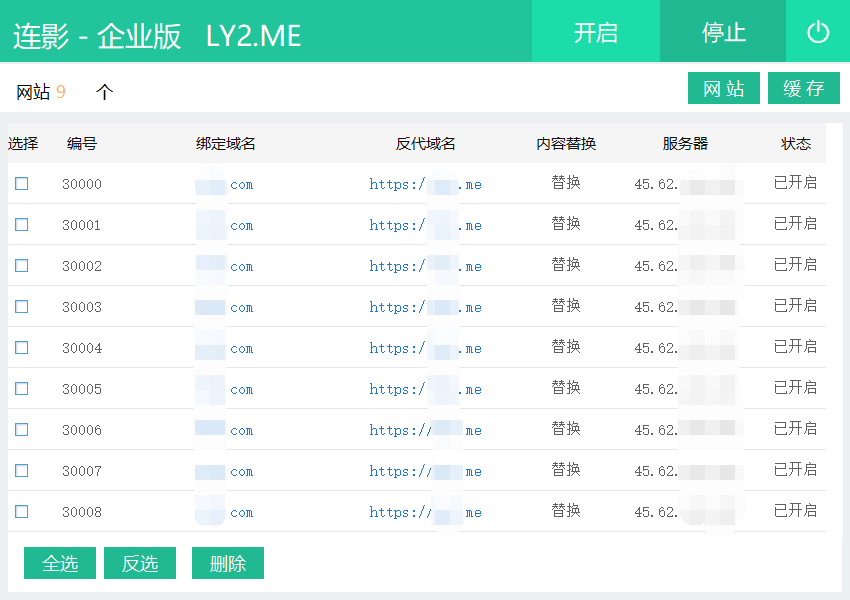Viewport: 850px width, 600px height.
Task: Click the 编号 column header
Action: pos(82,144)
